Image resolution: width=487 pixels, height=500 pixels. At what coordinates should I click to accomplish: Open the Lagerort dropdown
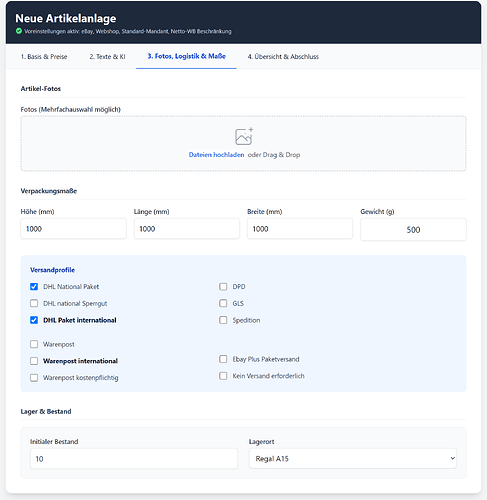pos(353,458)
